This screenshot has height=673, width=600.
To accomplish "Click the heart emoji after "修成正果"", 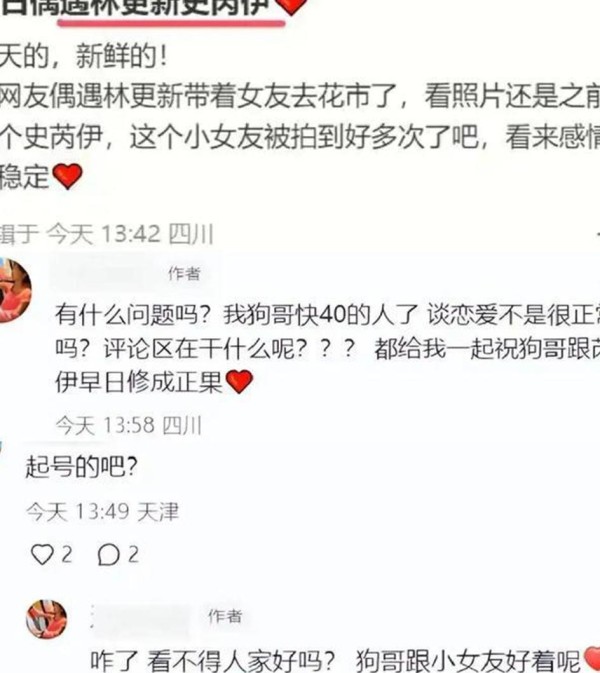I will click(239, 381).
